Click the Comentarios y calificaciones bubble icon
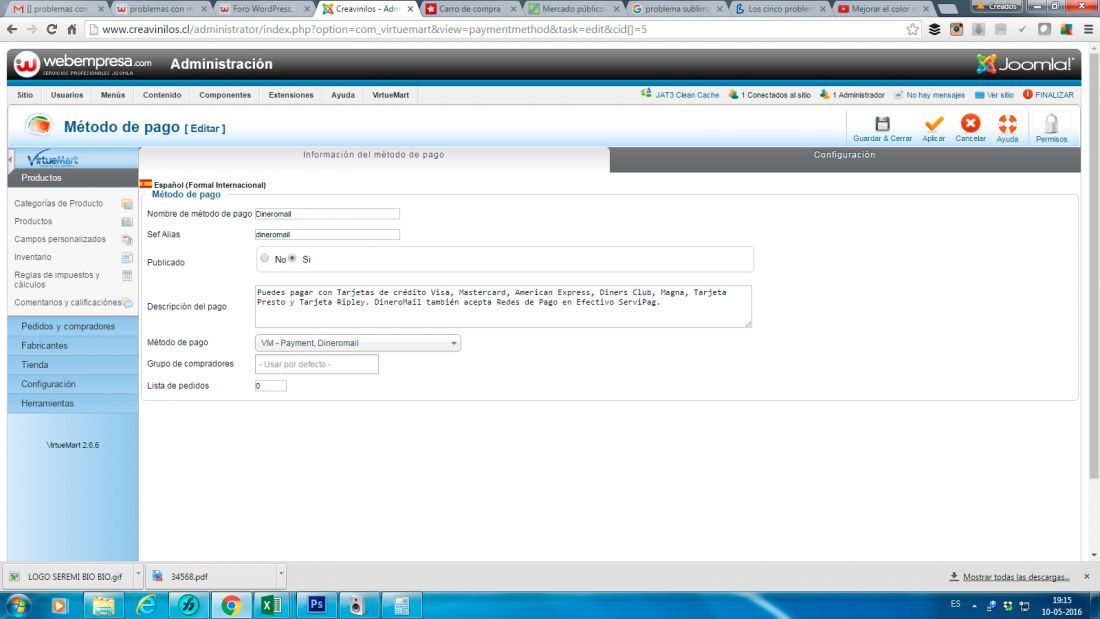Viewport: 1100px width, 619px height. click(128, 303)
